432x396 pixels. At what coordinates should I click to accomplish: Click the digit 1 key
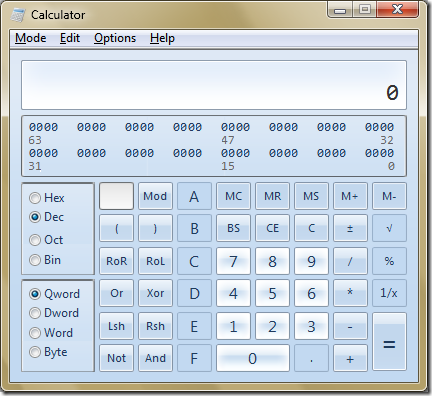pos(233,326)
